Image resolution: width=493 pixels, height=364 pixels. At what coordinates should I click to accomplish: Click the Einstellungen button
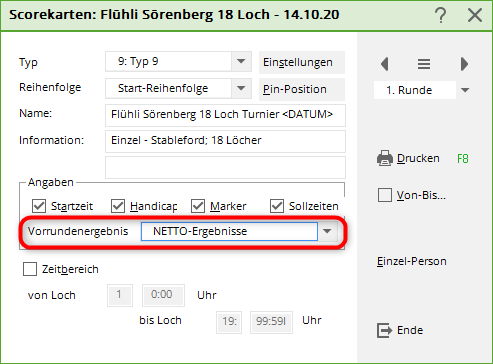(x=302, y=62)
